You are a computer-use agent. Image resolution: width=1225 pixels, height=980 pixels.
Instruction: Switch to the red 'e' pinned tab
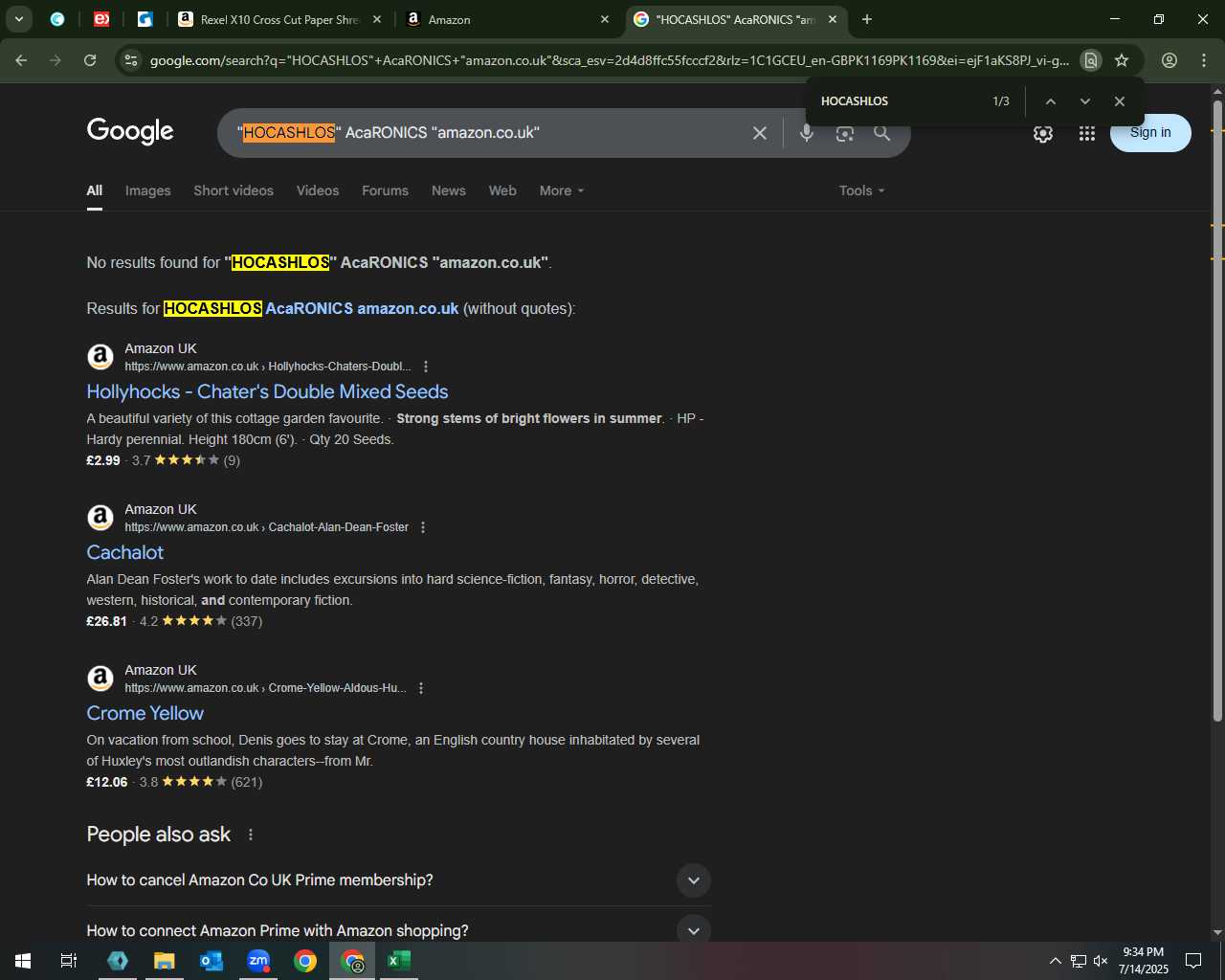(x=101, y=19)
